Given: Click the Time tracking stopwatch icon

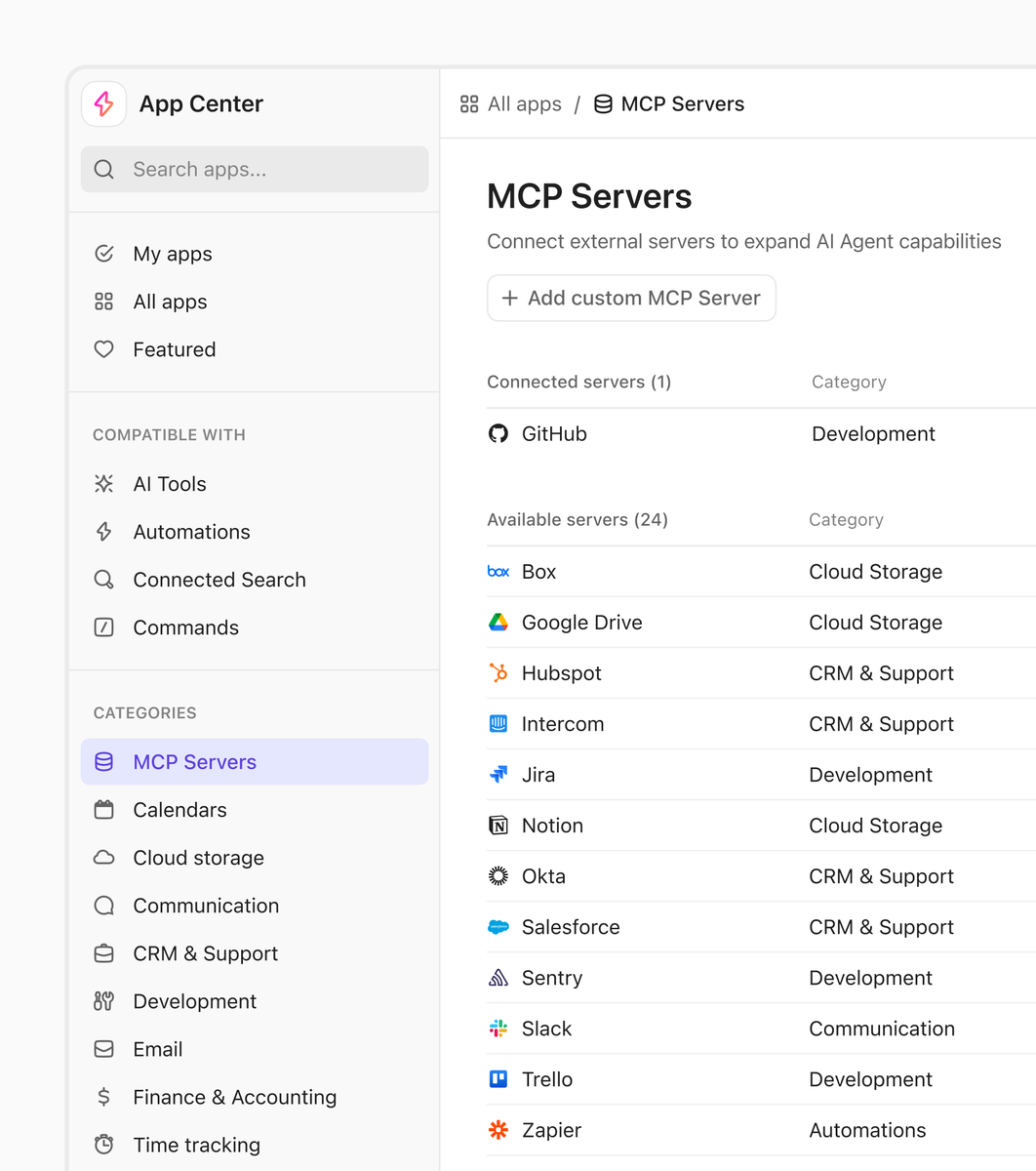Looking at the screenshot, I should click(x=104, y=1145).
